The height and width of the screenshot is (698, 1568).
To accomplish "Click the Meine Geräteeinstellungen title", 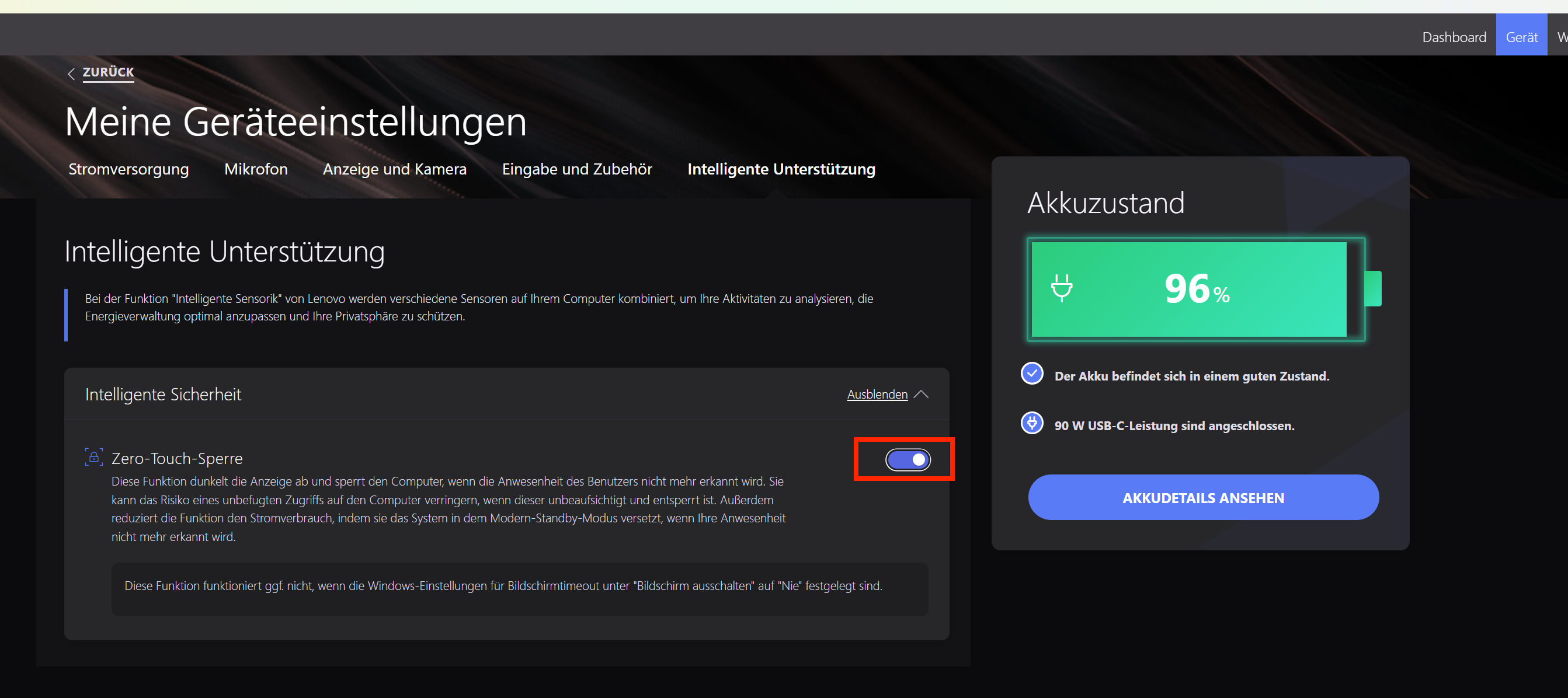I will pos(295,122).
